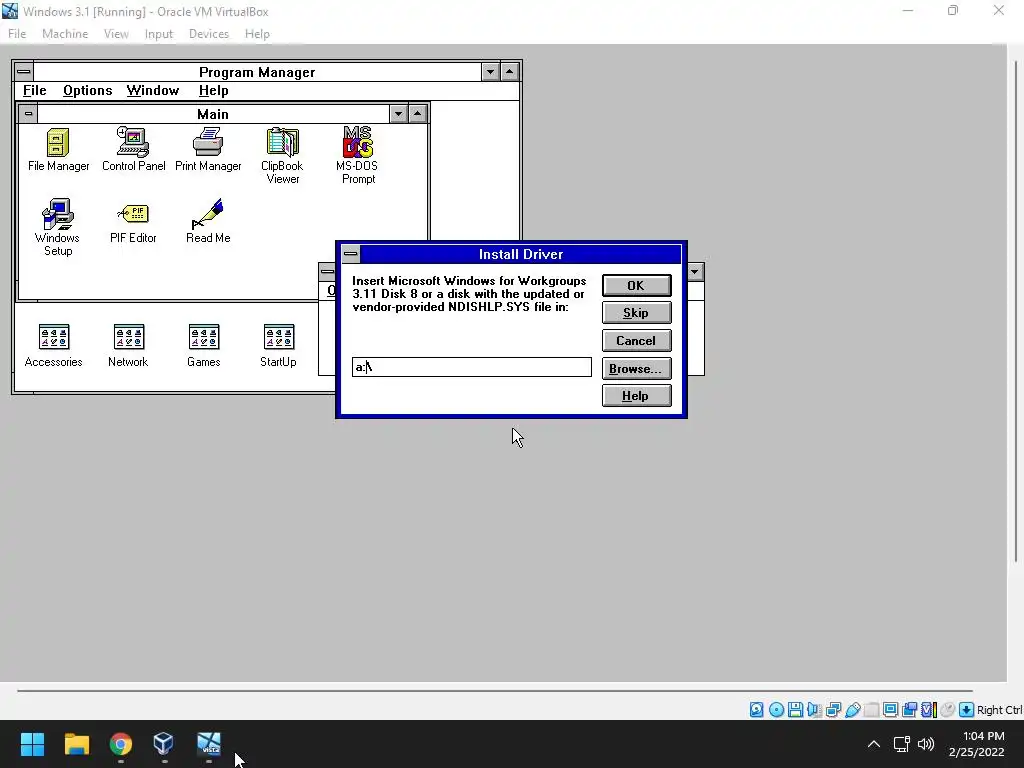Minimize Program Manager with down arrow
Viewport: 1024px width, 768px height.
tap(490, 71)
